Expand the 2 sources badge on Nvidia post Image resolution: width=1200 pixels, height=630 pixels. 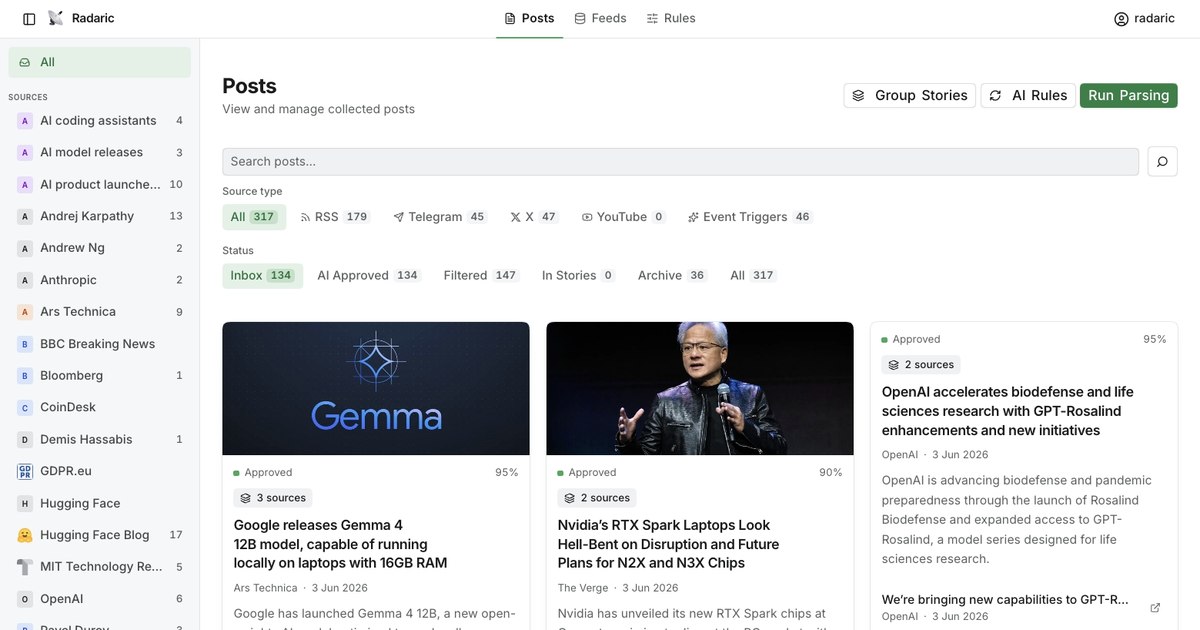597,498
